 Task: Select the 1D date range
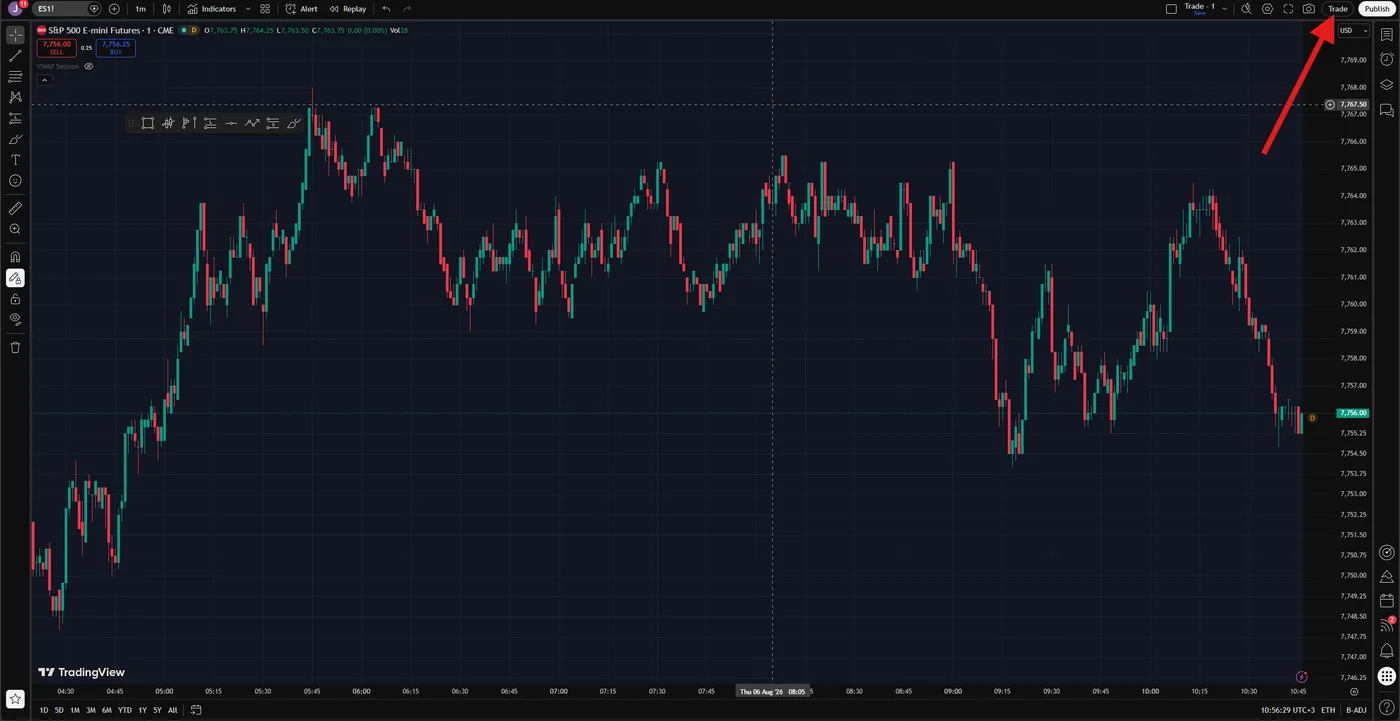[x=44, y=710]
